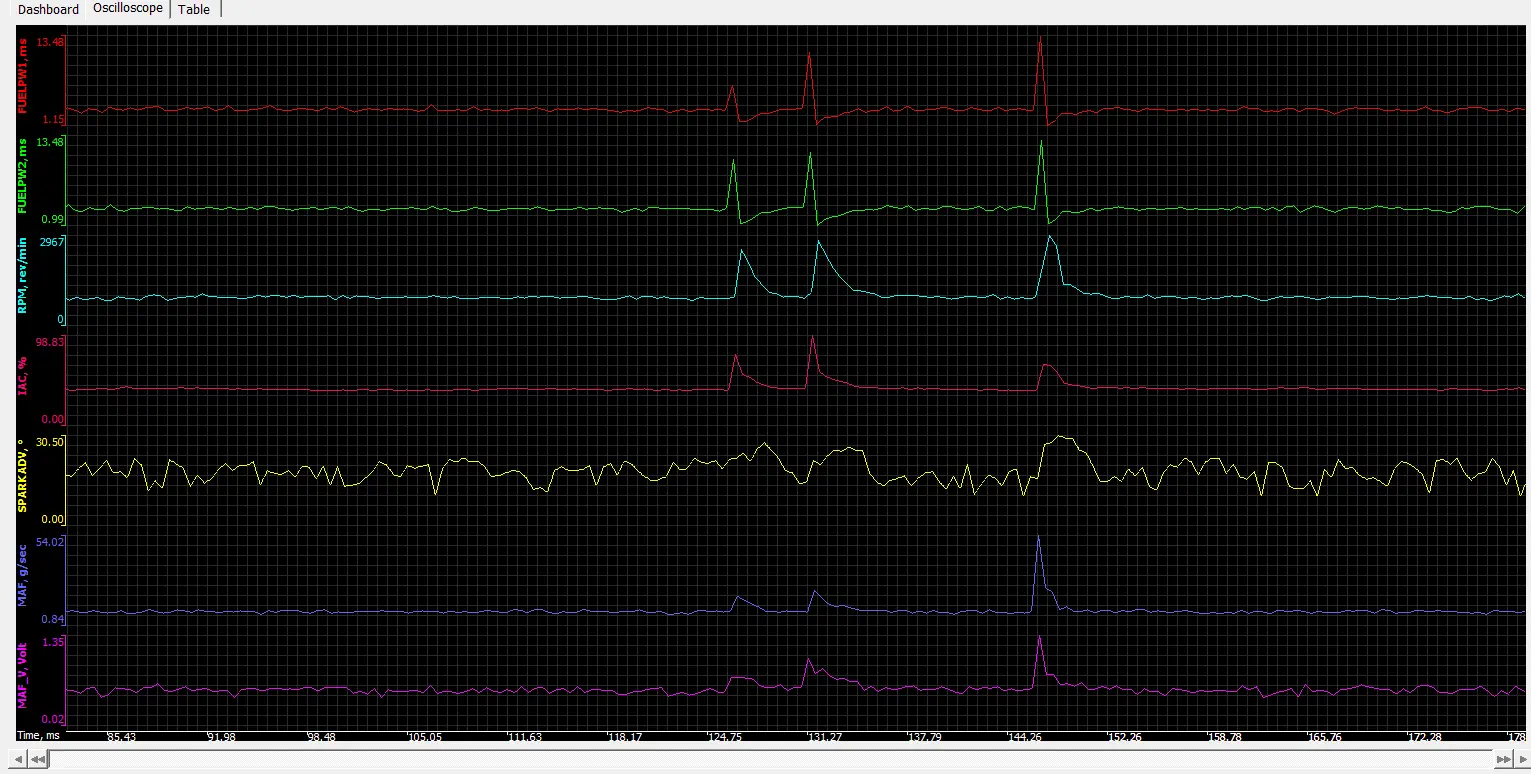Click the 1.15 FUELPW1 minimum value
The height and width of the screenshot is (774, 1531).
click(53, 119)
